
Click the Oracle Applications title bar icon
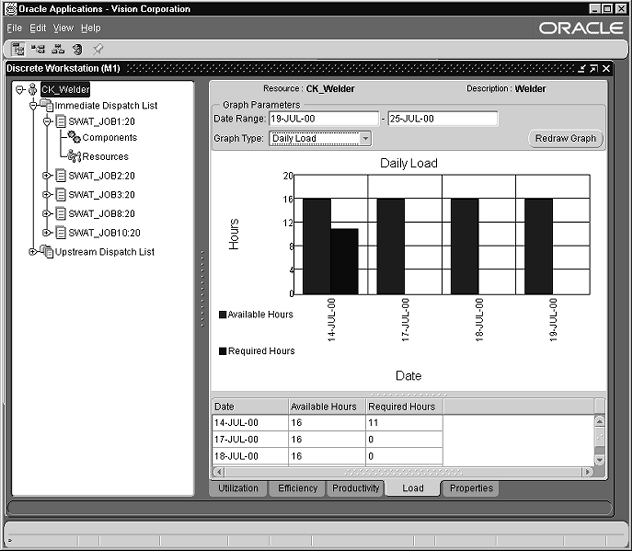11,9
